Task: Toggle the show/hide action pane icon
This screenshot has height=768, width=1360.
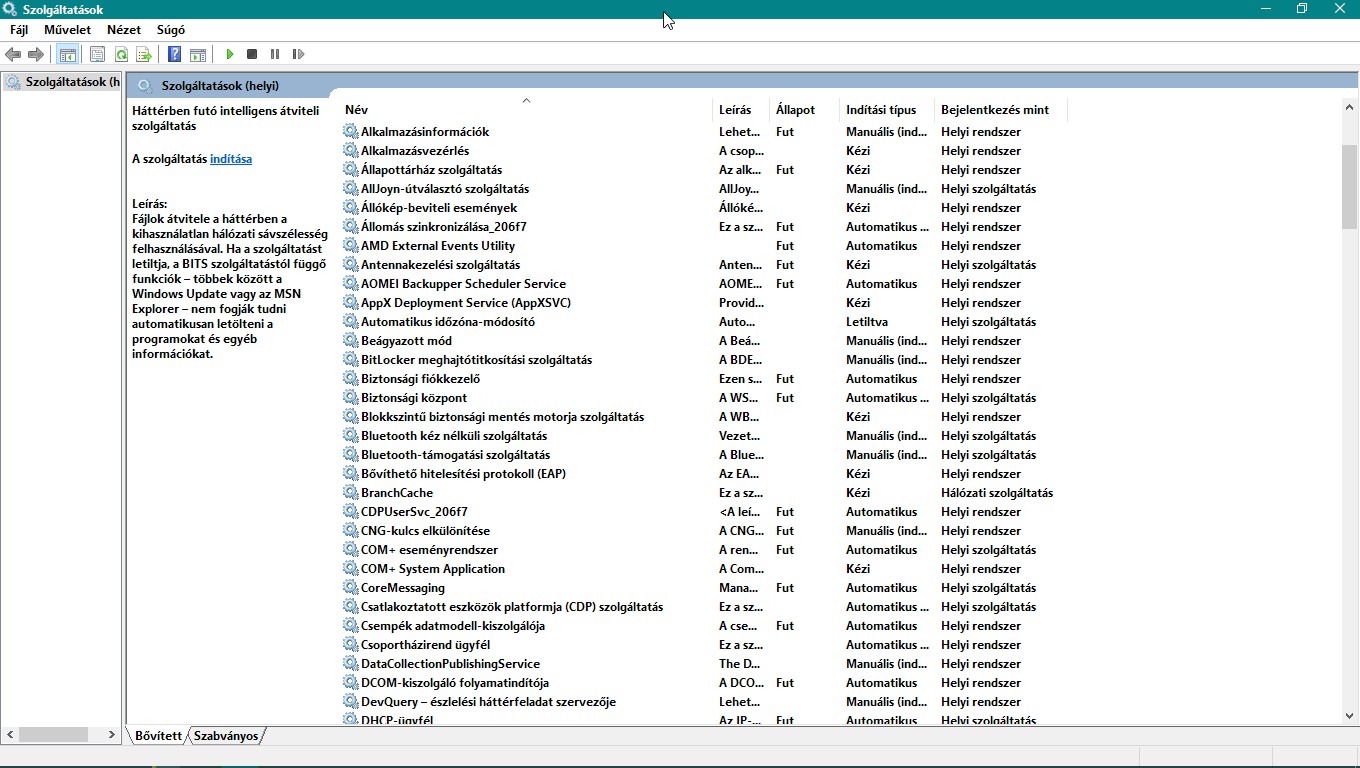Action: coord(198,54)
